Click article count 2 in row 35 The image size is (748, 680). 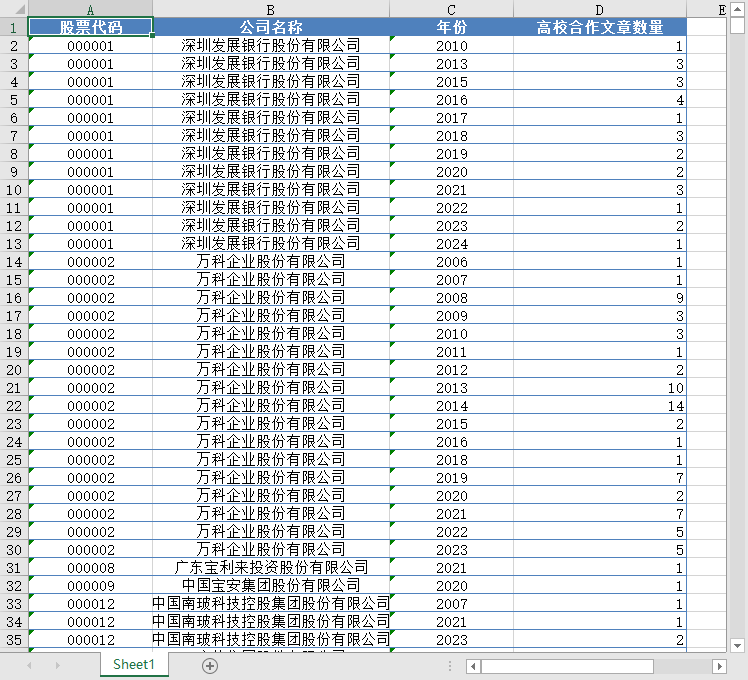pos(600,639)
